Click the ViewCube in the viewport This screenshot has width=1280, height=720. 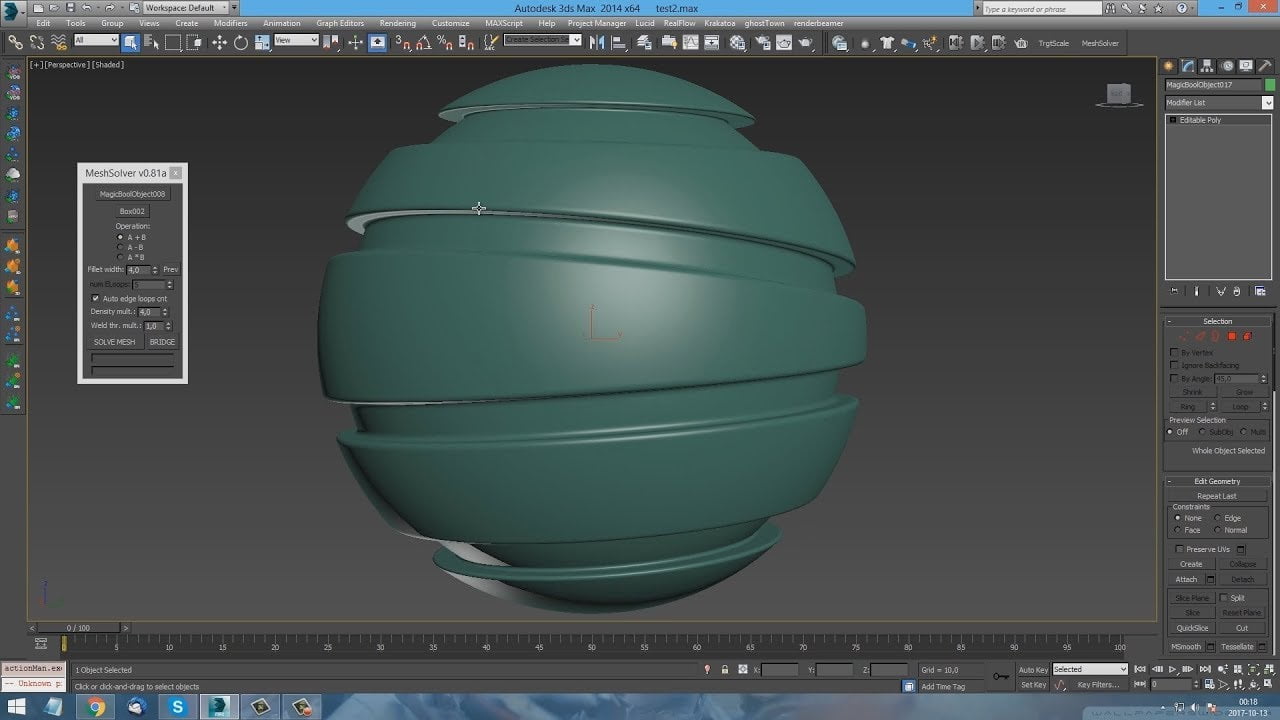point(1118,94)
